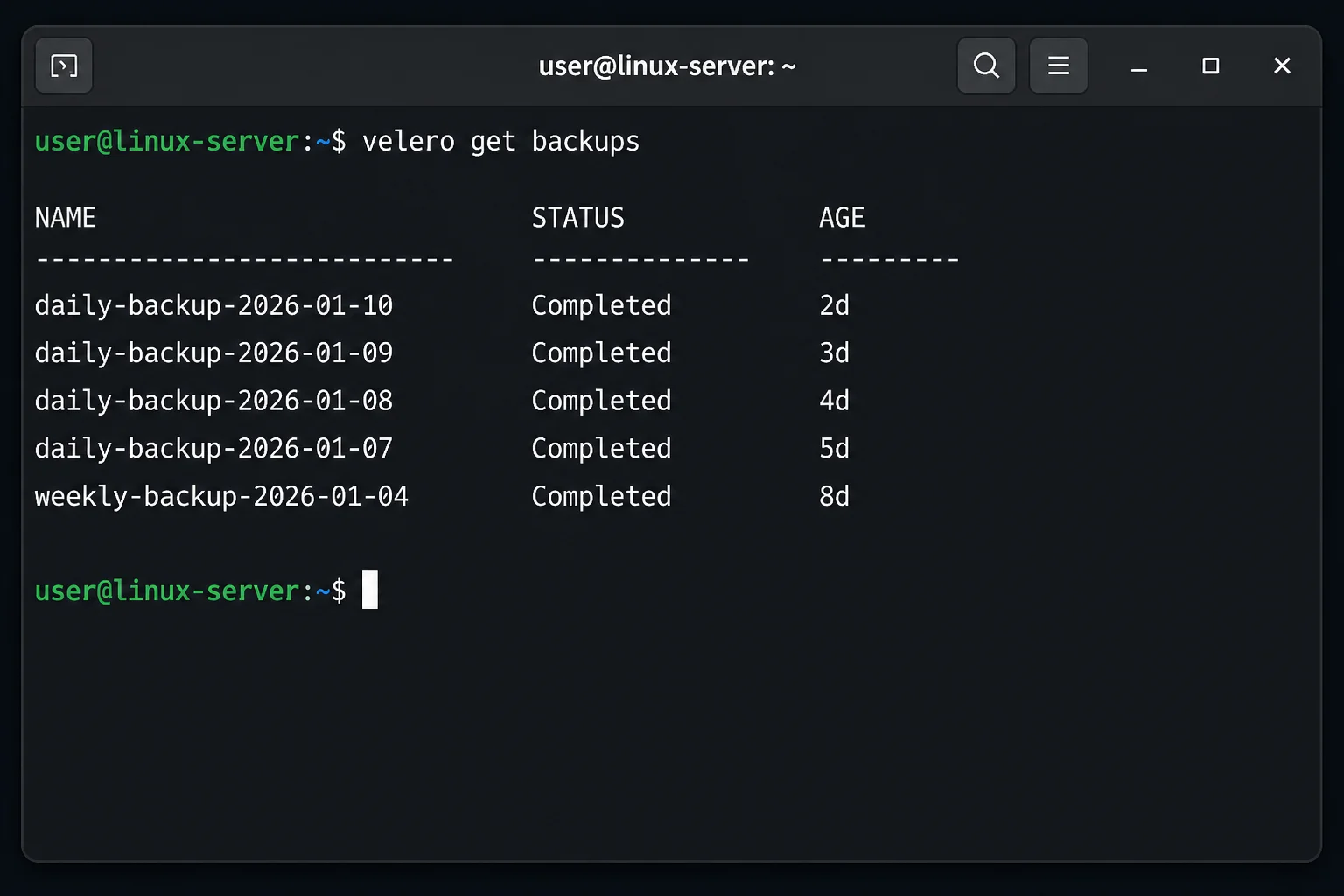Select weekly-backup-2026-01-04 name
This screenshot has height=896, width=1344.
point(221,497)
